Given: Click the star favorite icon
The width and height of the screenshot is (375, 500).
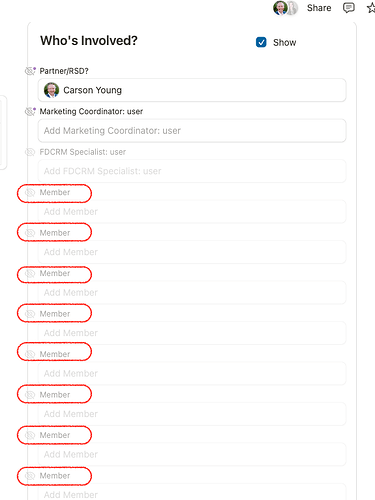Looking at the screenshot, I should [x=371, y=8].
